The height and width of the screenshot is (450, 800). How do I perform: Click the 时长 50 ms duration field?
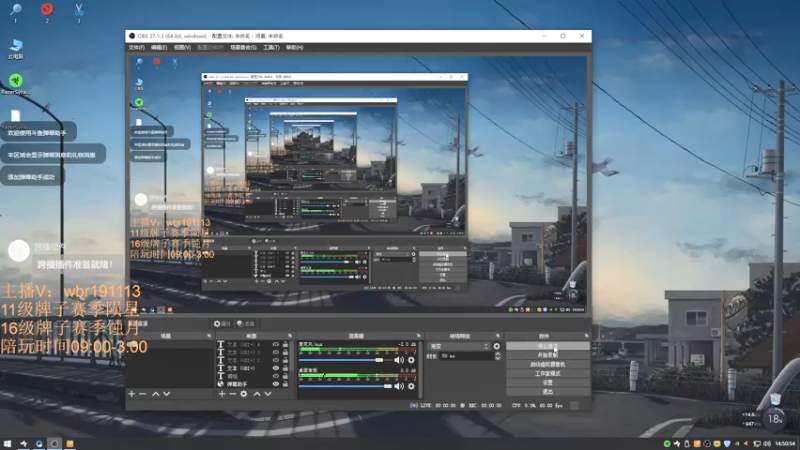coord(468,356)
